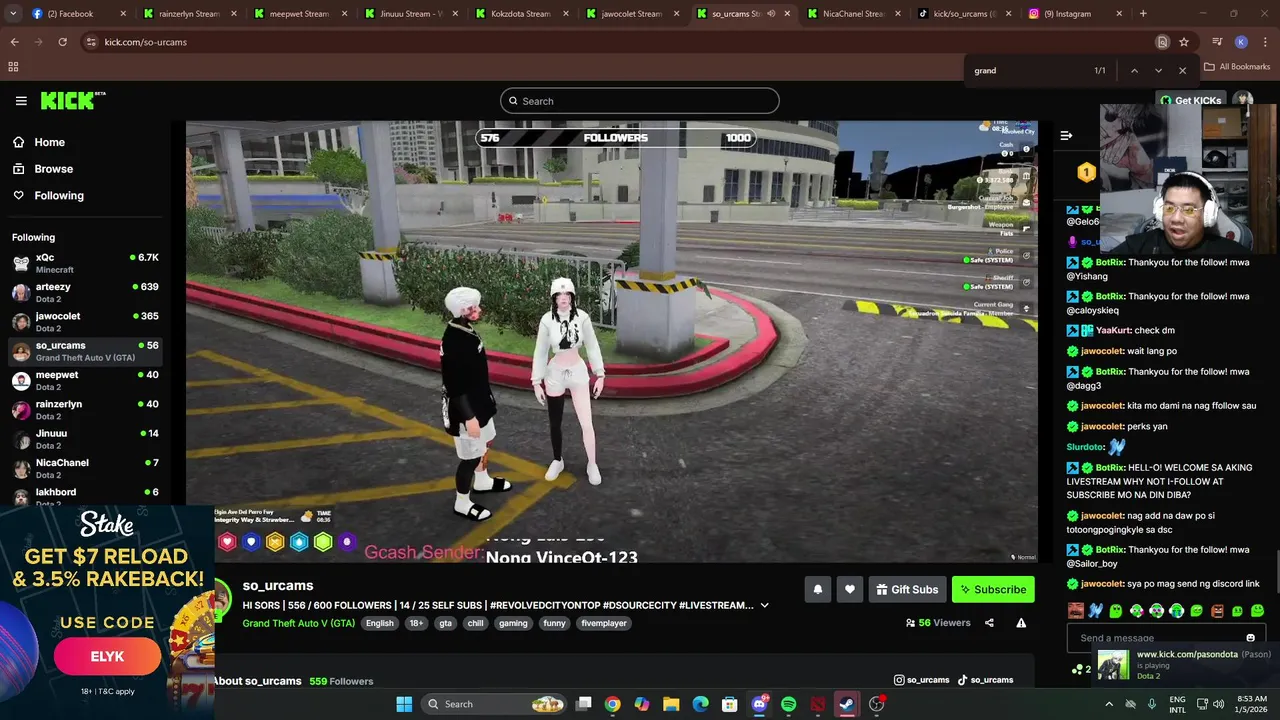Image resolution: width=1280 pixels, height=720 pixels.
Task: Click the notification bell for so_urcams
Action: [x=817, y=589]
